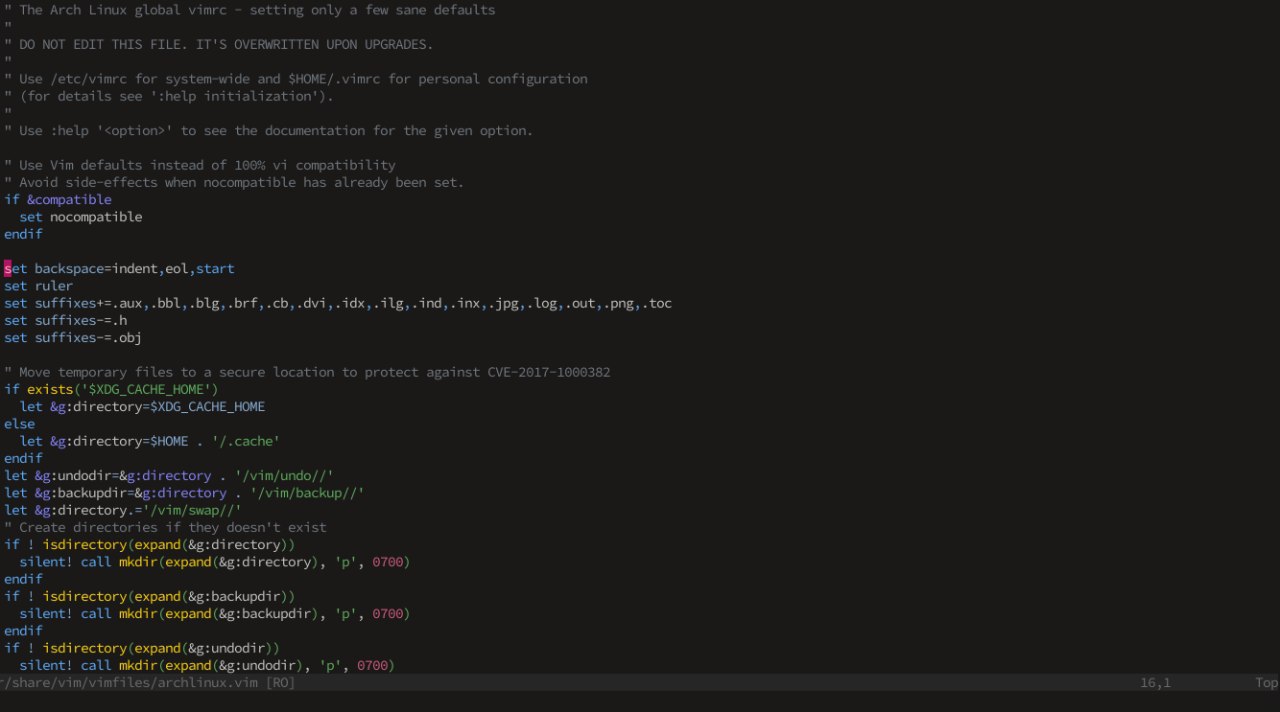Click the long 'set suffixes+=.aux' line
The image size is (1280, 712).
point(338,303)
